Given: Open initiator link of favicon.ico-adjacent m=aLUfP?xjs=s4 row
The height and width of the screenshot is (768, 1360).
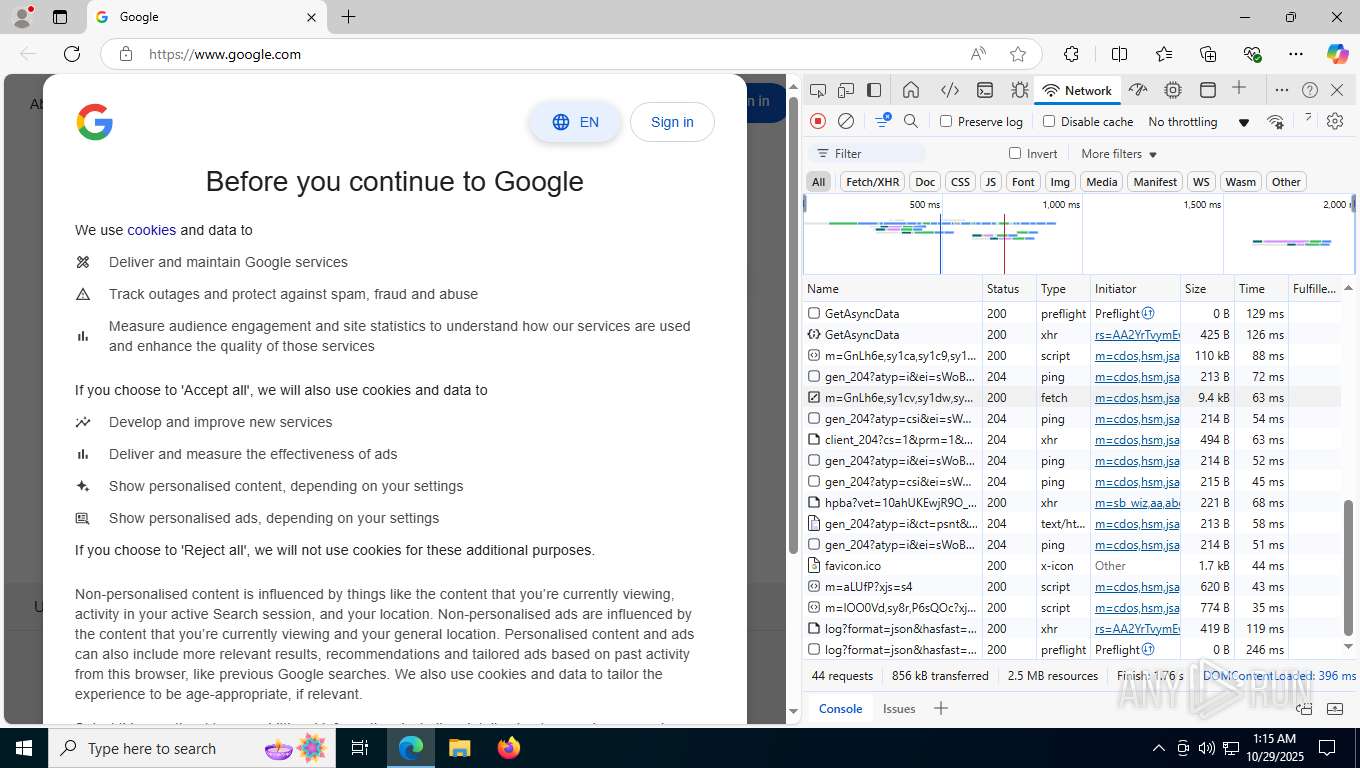Looking at the screenshot, I should [1137, 587].
